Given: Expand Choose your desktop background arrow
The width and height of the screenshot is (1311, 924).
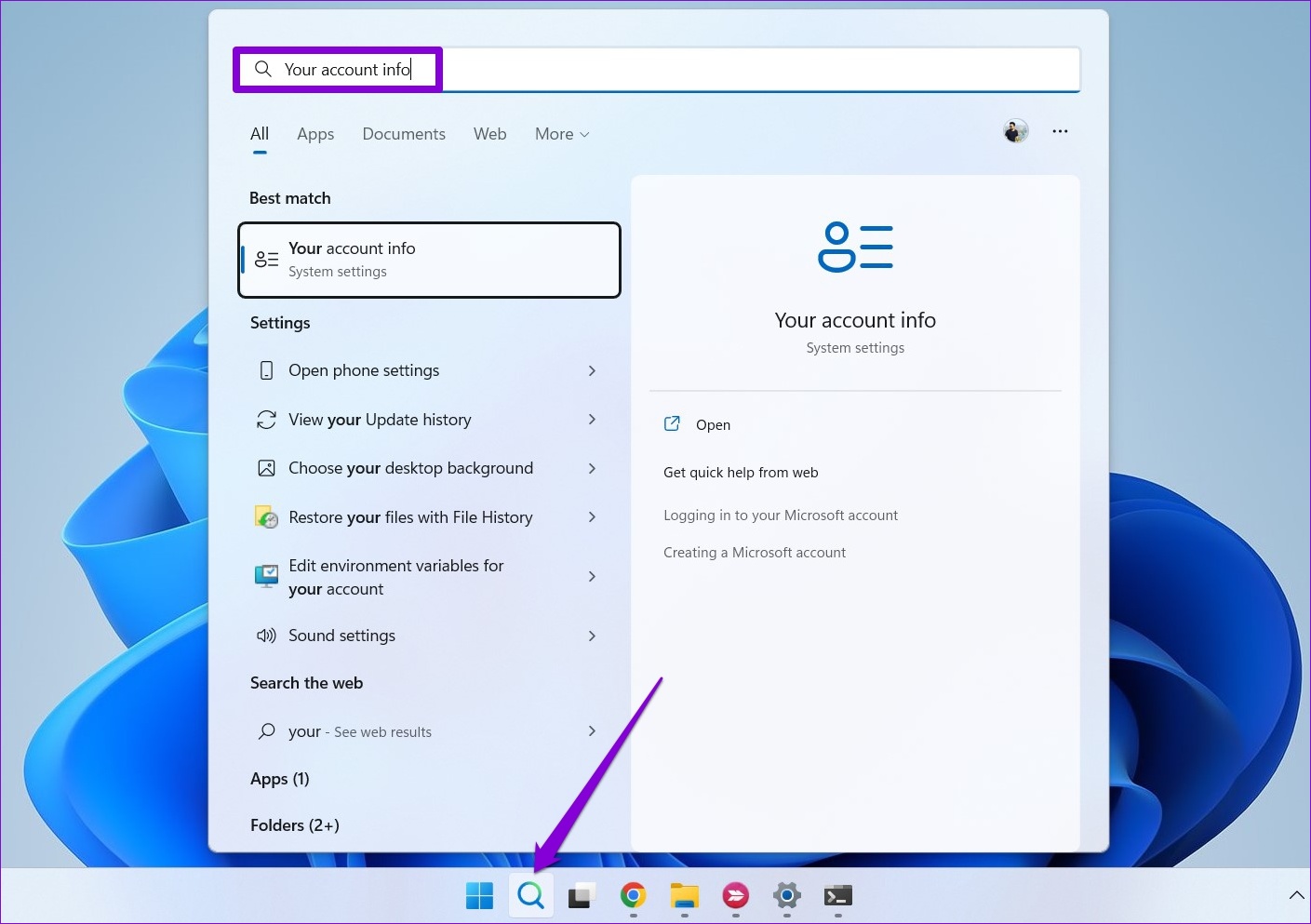Looking at the screenshot, I should 592,468.
